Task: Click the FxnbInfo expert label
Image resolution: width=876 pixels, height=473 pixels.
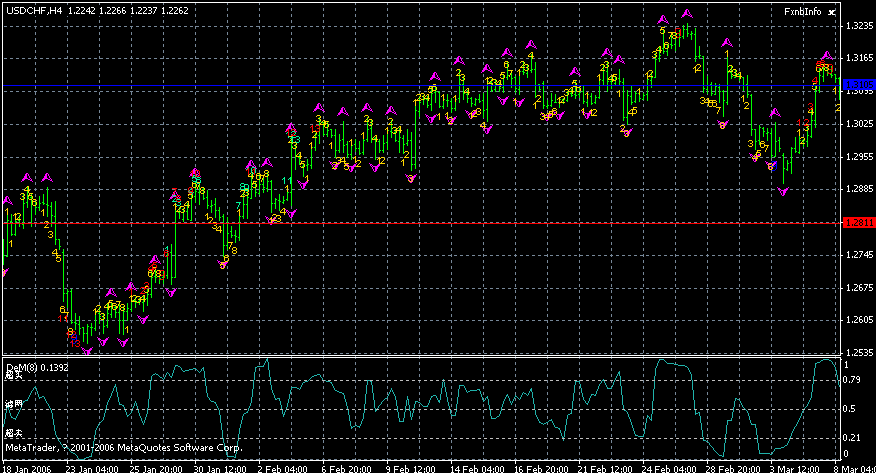Action: point(802,10)
